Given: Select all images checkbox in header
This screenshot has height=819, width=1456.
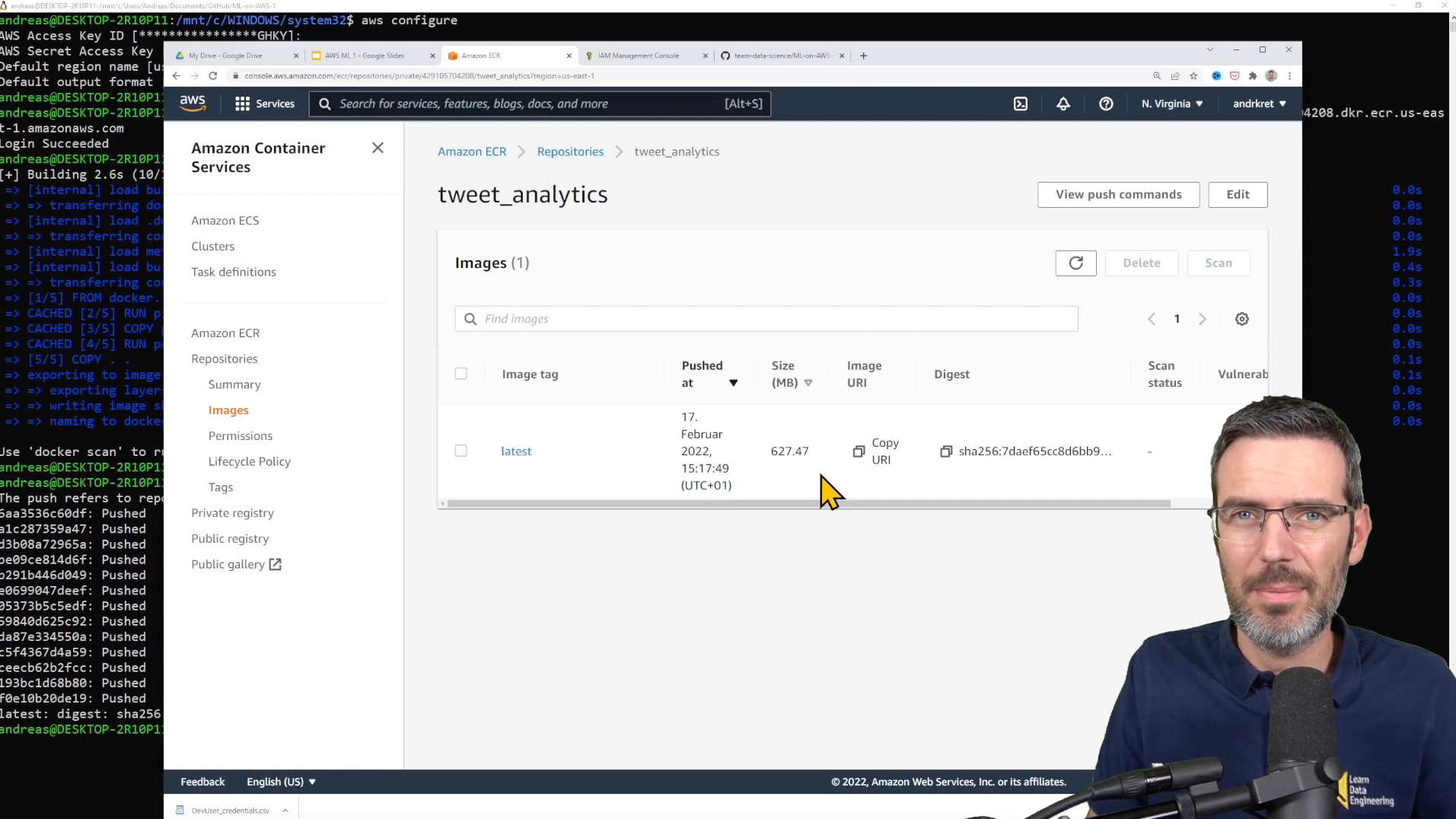Looking at the screenshot, I should point(460,374).
